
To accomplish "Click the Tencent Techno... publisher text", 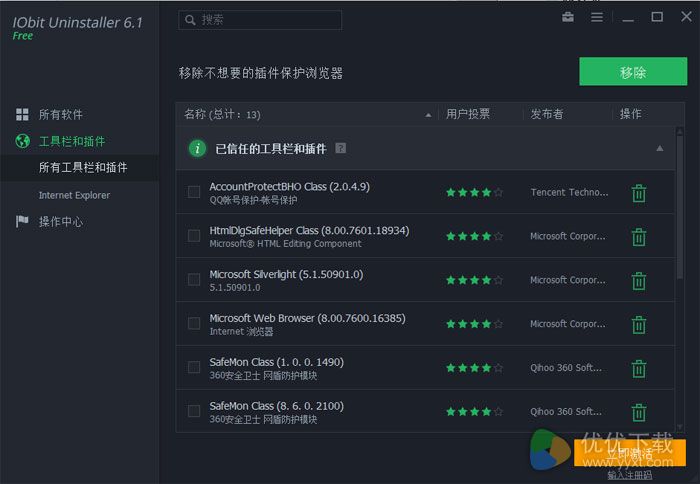I will (x=569, y=192).
